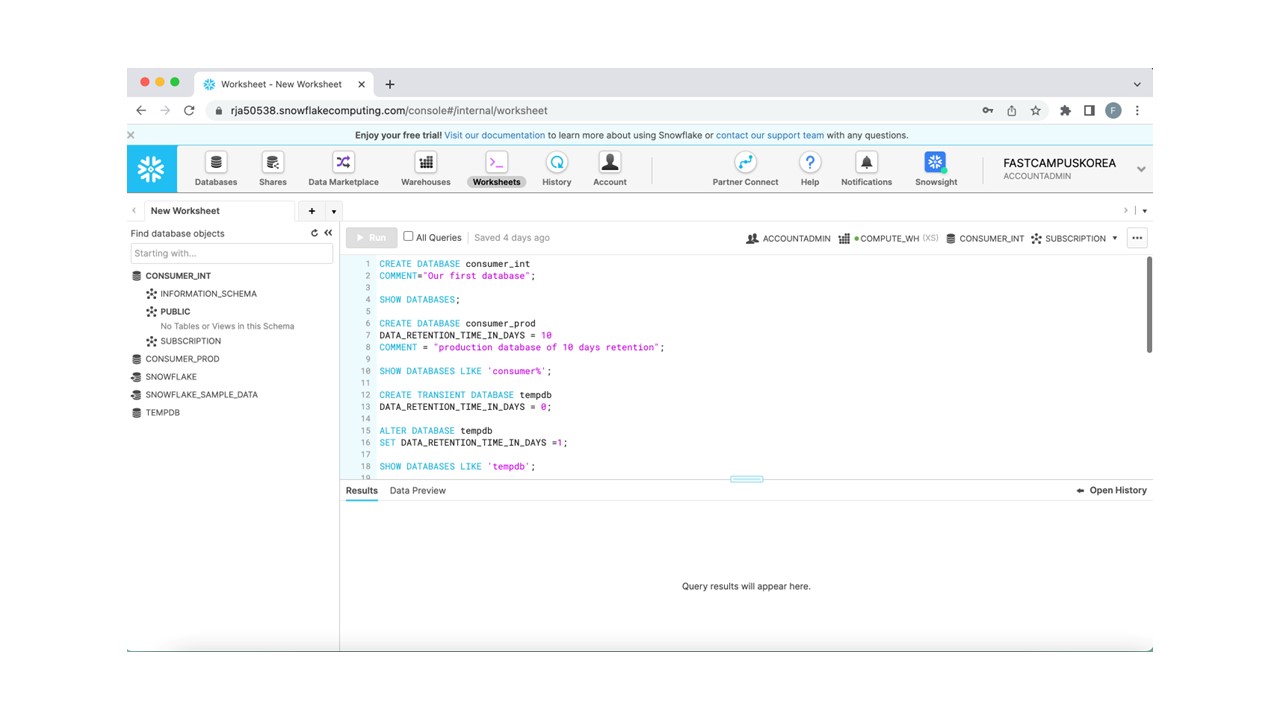Select the SUBSCRIPTION schema
1280x720 pixels.
pyautogui.click(x=190, y=341)
